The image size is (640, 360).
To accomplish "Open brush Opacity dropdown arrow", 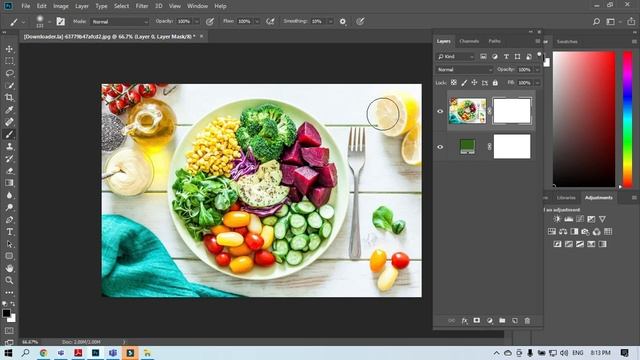I will coord(196,22).
